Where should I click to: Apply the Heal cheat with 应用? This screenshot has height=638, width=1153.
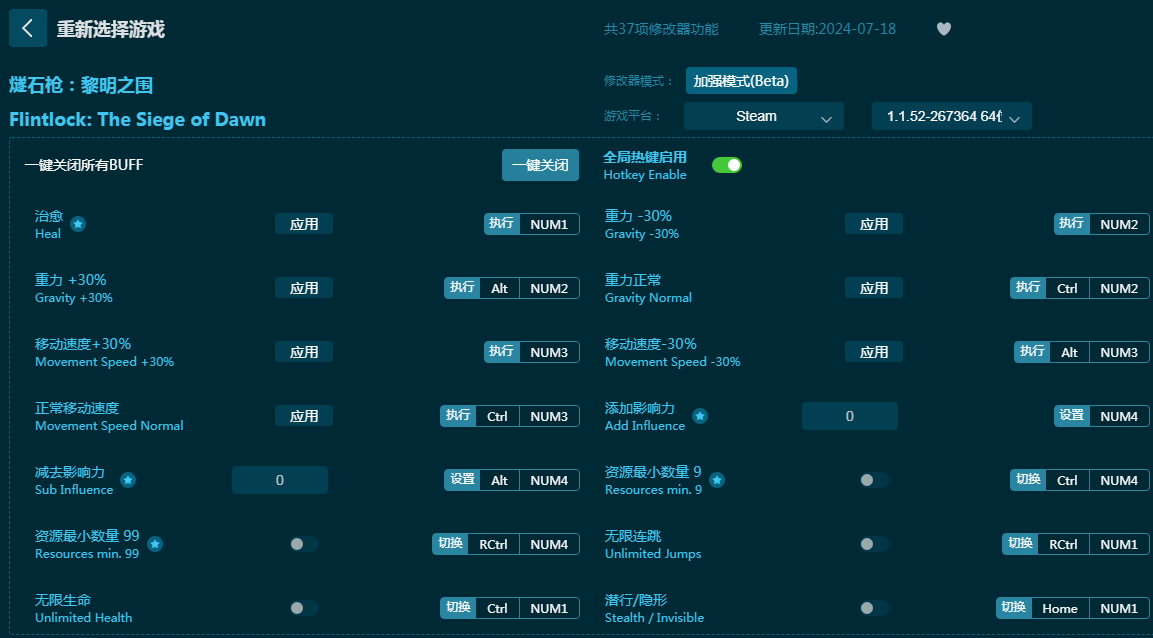point(304,224)
